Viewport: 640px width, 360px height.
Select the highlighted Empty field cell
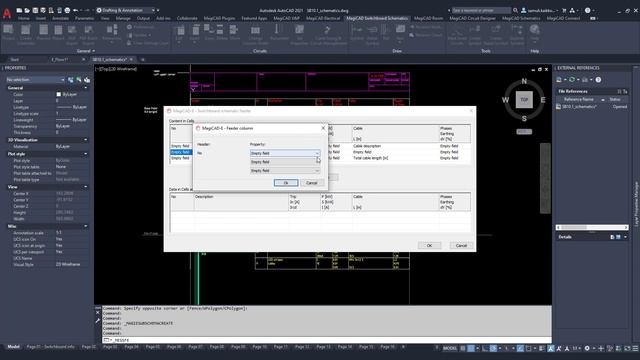[180, 152]
